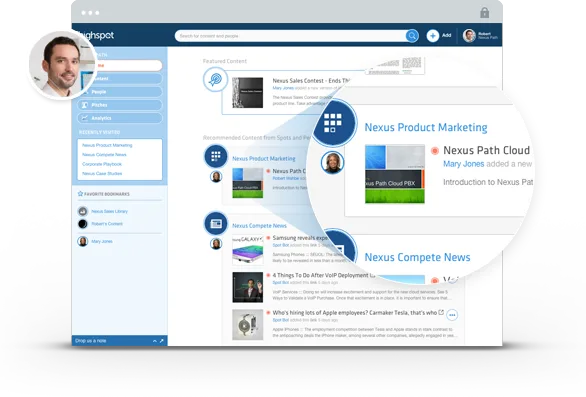The height and width of the screenshot is (397, 586).
Task: Click the padlock icon in browser bar
Action: tap(484, 13)
